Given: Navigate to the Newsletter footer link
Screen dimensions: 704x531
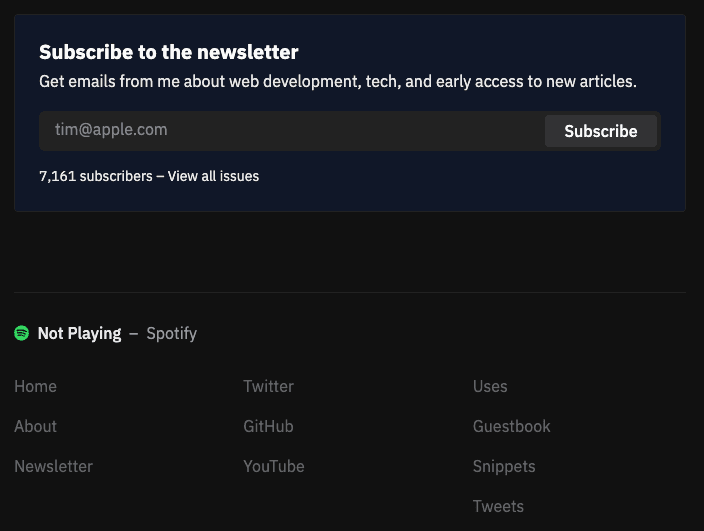Looking at the screenshot, I should pyautogui.click(x=53, y=466).
